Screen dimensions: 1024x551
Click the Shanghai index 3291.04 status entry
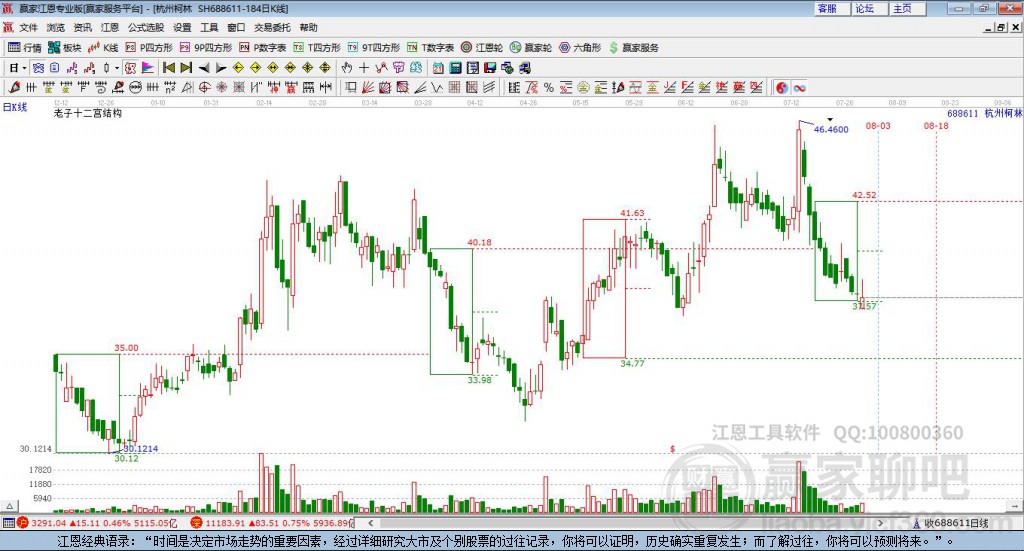(97, 523)
